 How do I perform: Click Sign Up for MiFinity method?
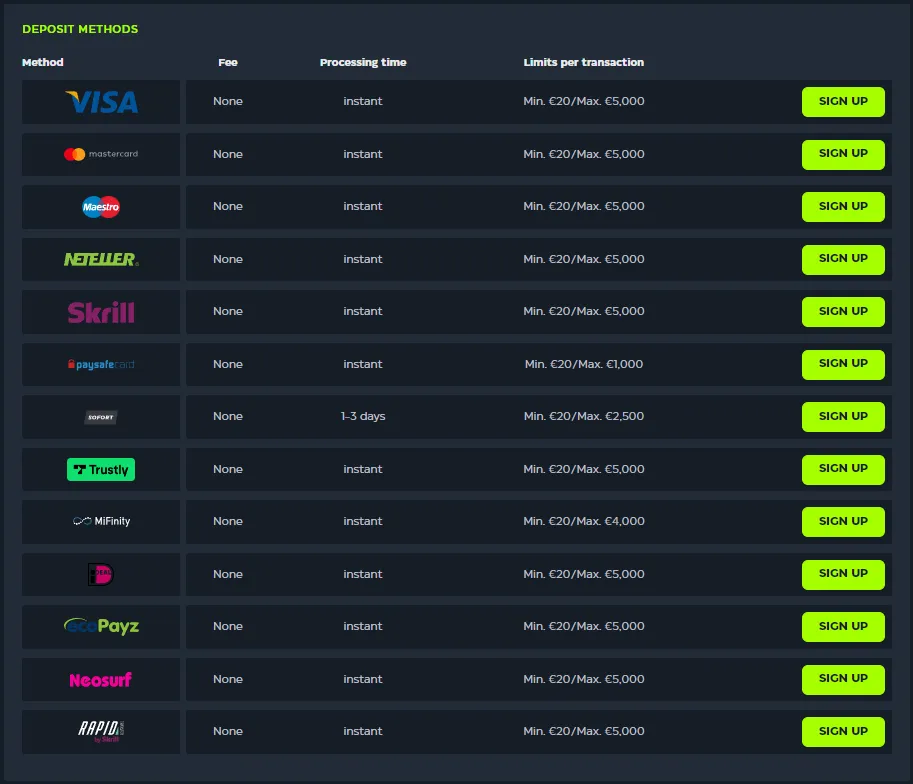843,521
